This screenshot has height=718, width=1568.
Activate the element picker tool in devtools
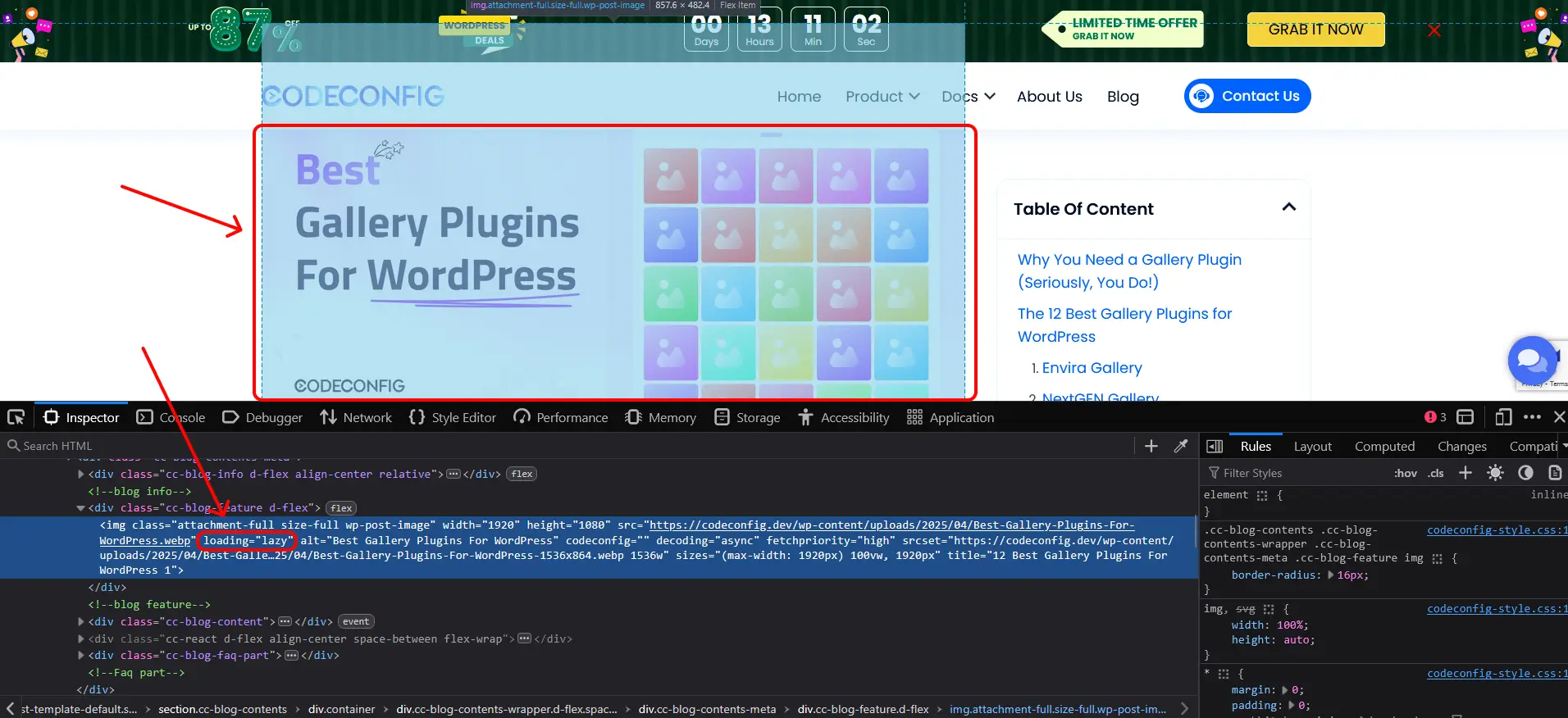click(x=16, y=417)
